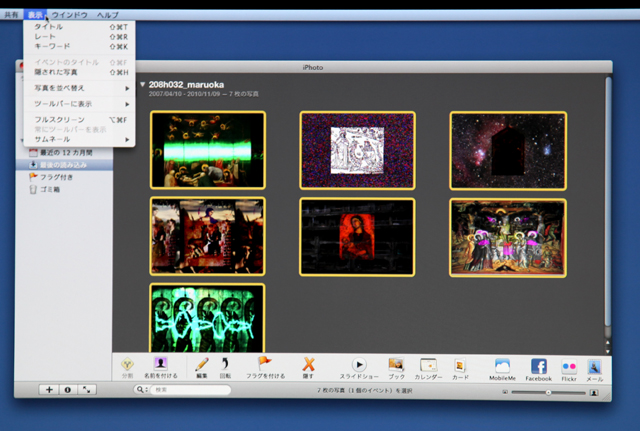Click the info button in bottom bar
The height and width of the screenshot is (431, 640).
click(x=68, y=390)
